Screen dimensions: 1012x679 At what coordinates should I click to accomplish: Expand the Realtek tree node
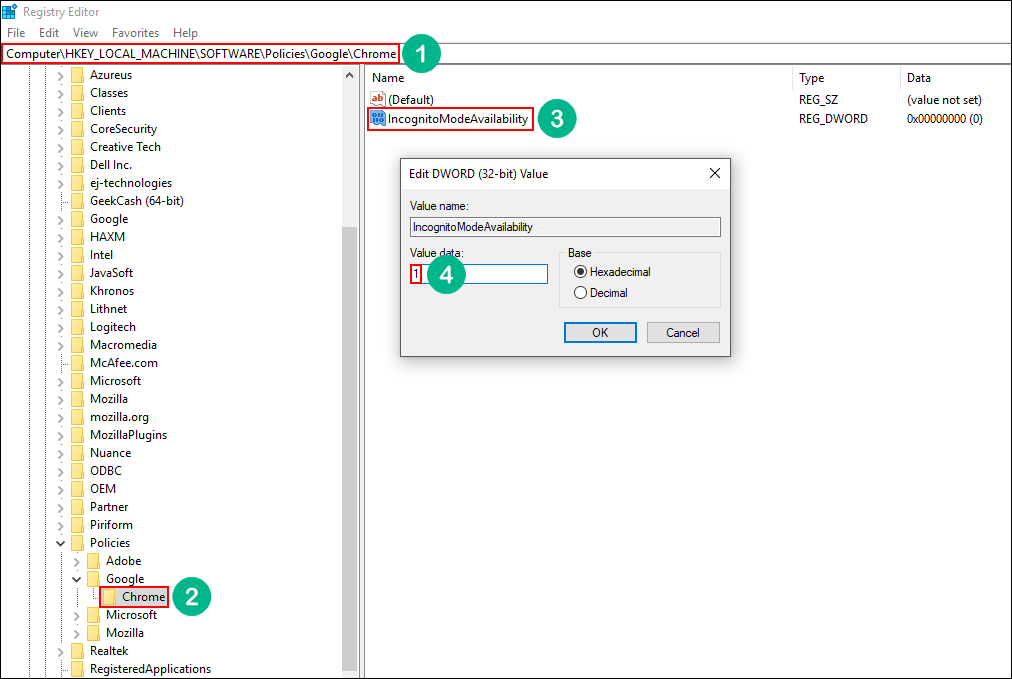point(60,652)
